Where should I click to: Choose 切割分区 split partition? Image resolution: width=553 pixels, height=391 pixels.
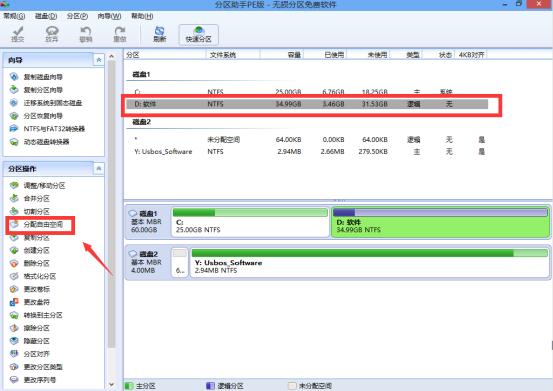coord(30,212)
